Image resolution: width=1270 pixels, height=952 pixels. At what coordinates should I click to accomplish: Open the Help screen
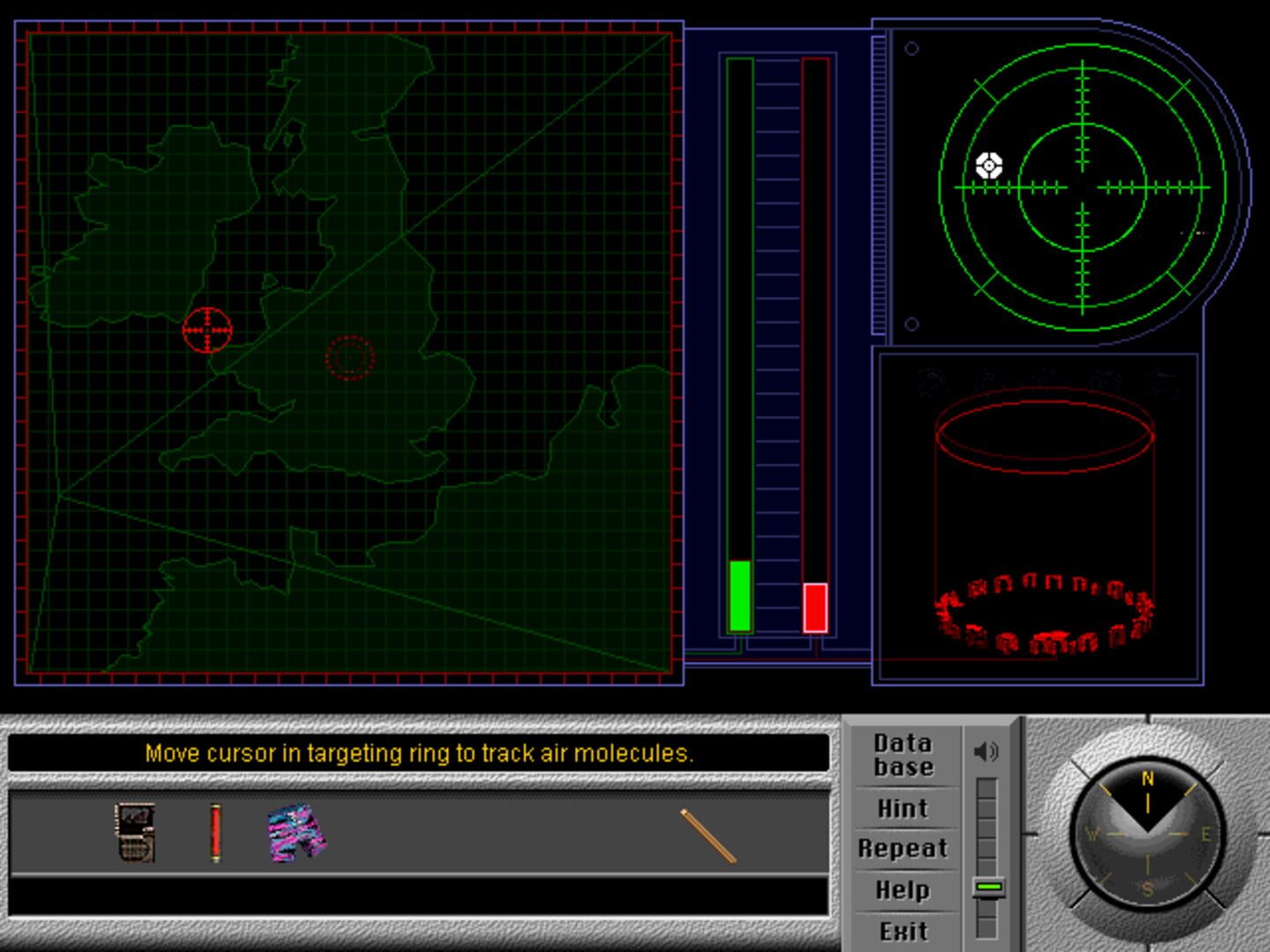[903, 889]
